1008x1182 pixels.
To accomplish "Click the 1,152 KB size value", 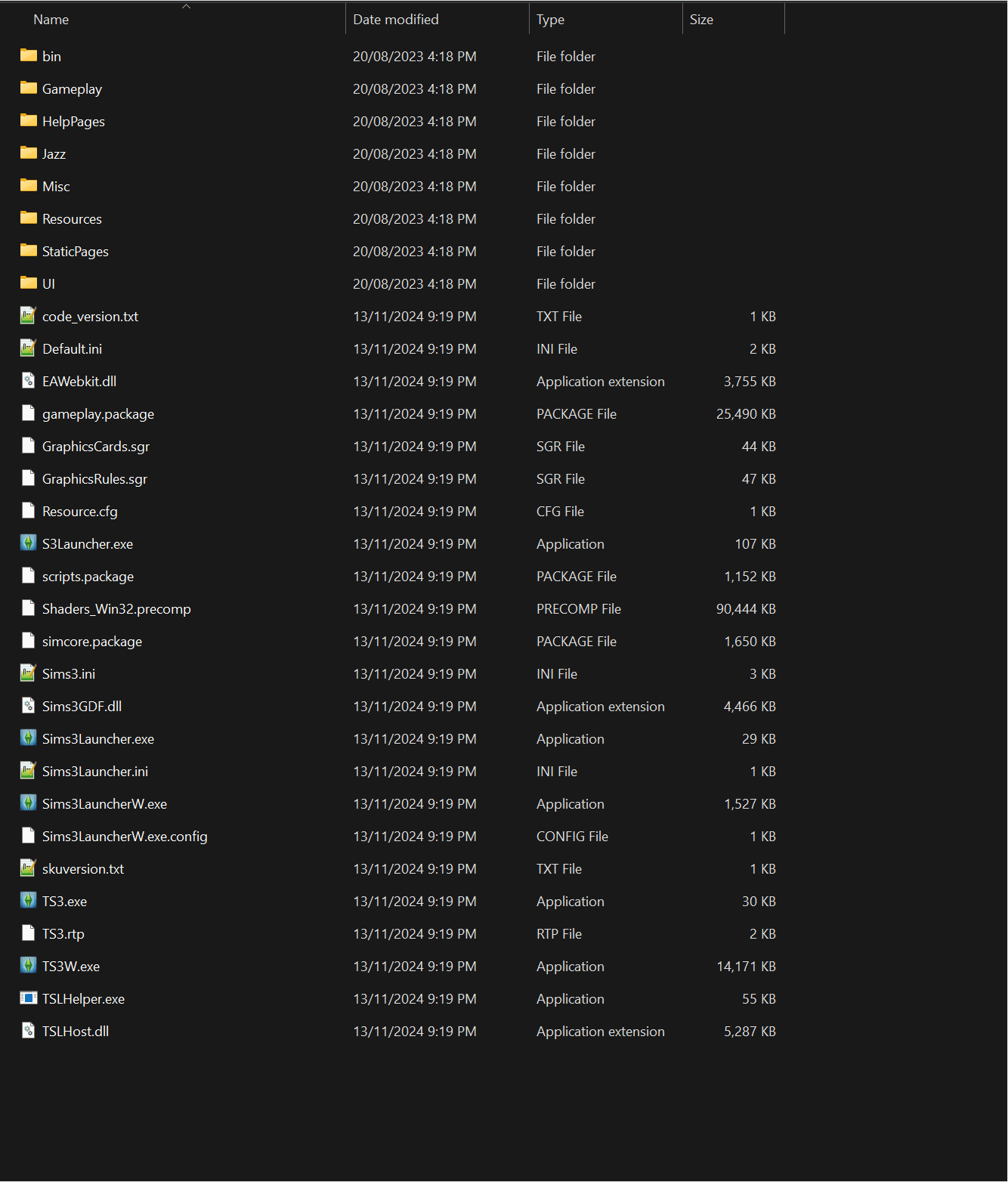I will pyautogui.click(x=750, y=577).
